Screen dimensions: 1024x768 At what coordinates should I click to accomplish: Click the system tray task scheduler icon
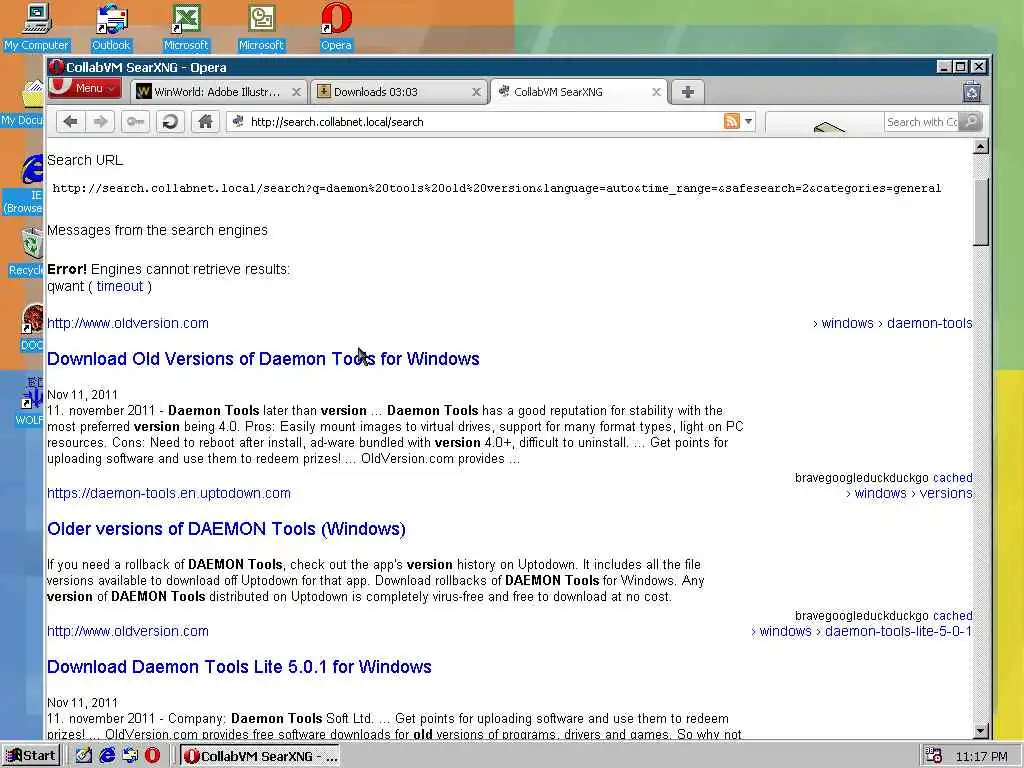click(933, 756)
